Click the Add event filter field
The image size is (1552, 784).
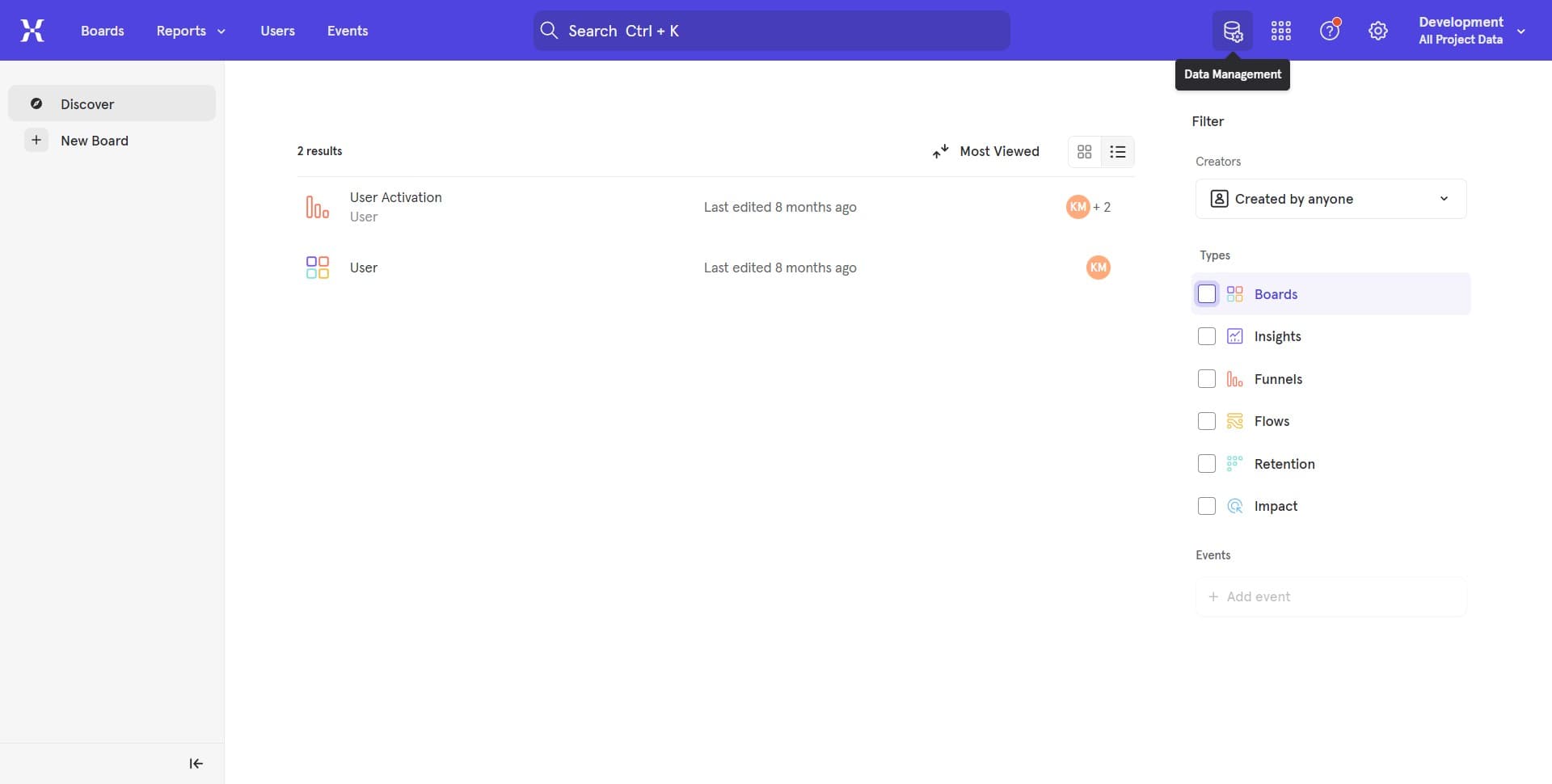coord(1330,596)
